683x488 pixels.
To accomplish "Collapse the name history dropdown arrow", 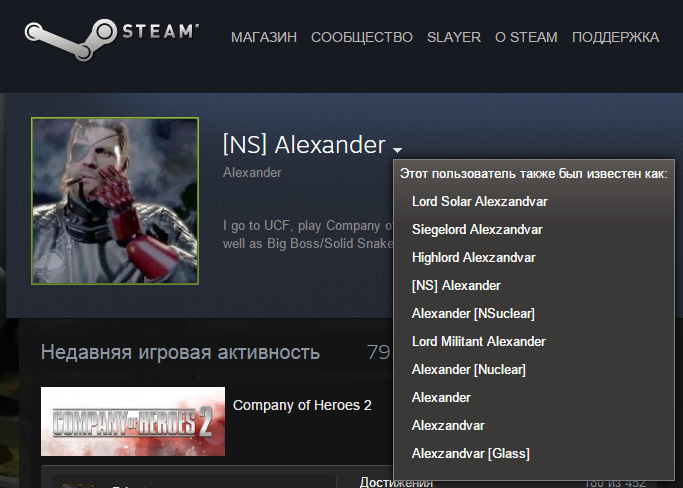I will tap(397, 150).
